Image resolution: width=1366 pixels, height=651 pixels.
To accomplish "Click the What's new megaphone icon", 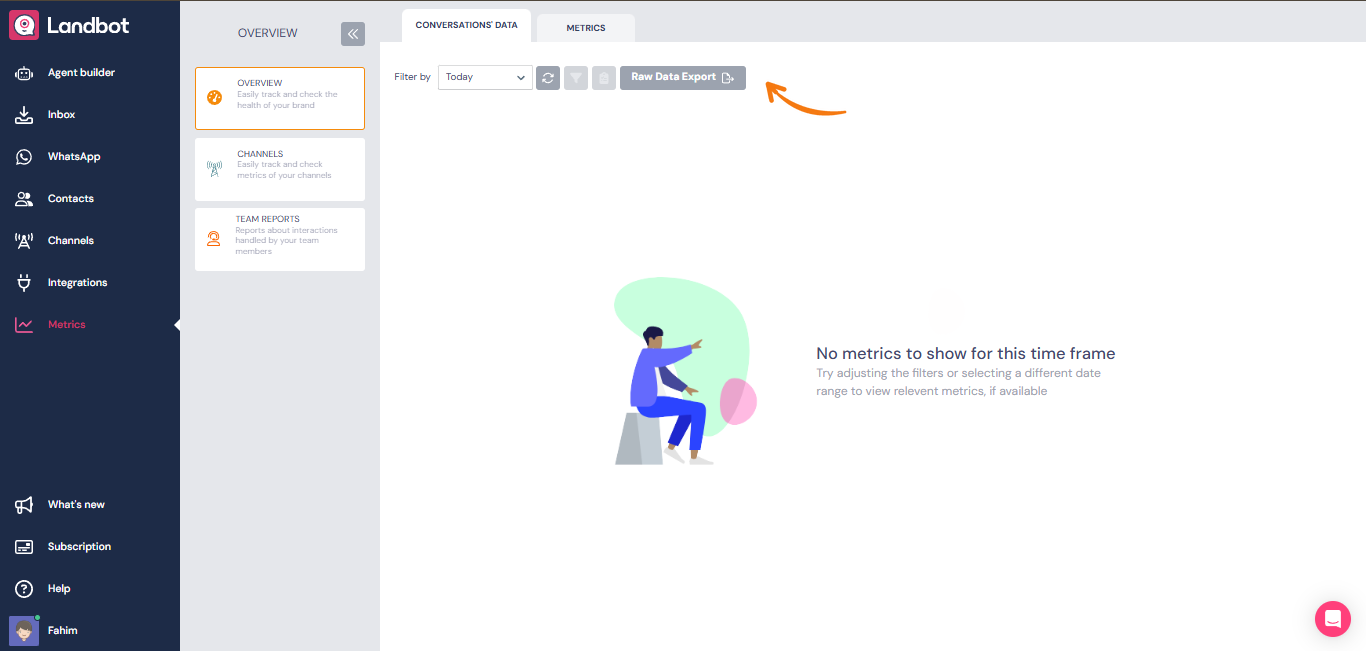I will [x=24, y=505].
